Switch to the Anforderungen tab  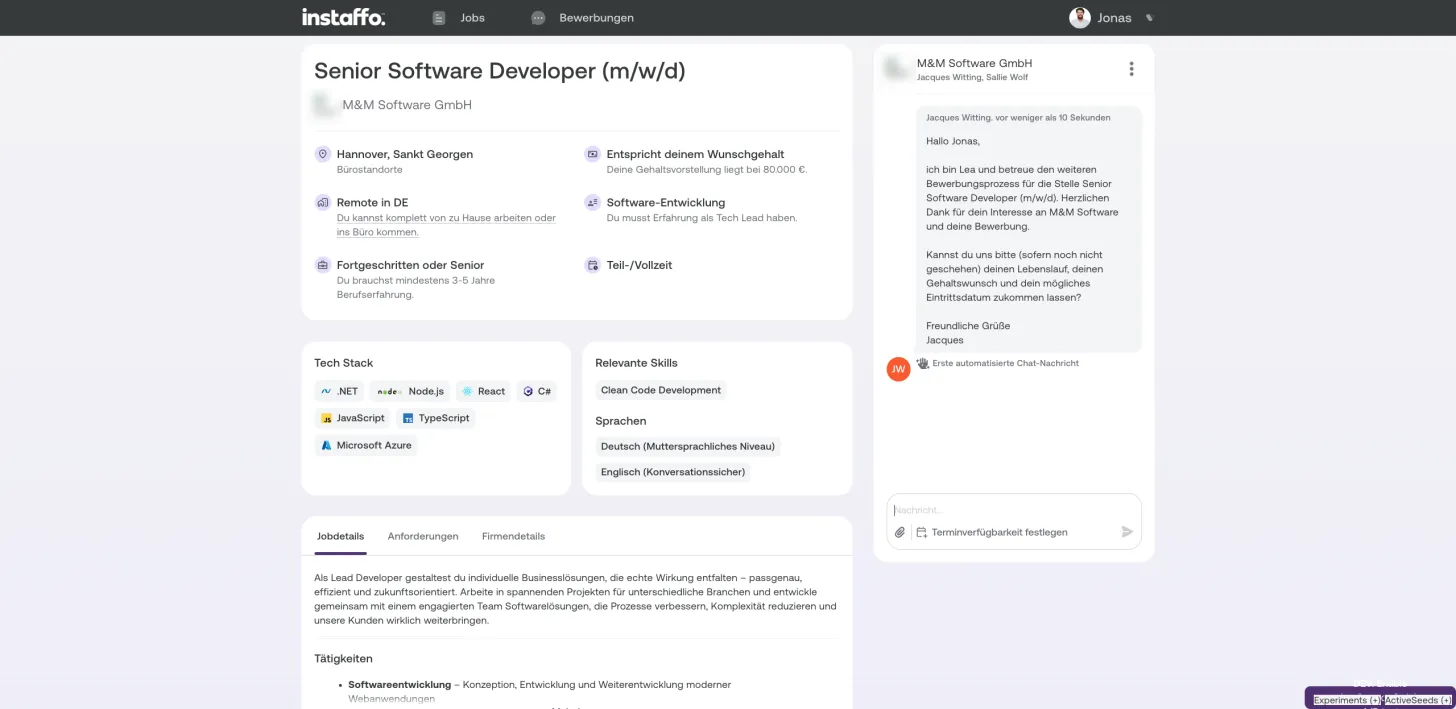423,536
